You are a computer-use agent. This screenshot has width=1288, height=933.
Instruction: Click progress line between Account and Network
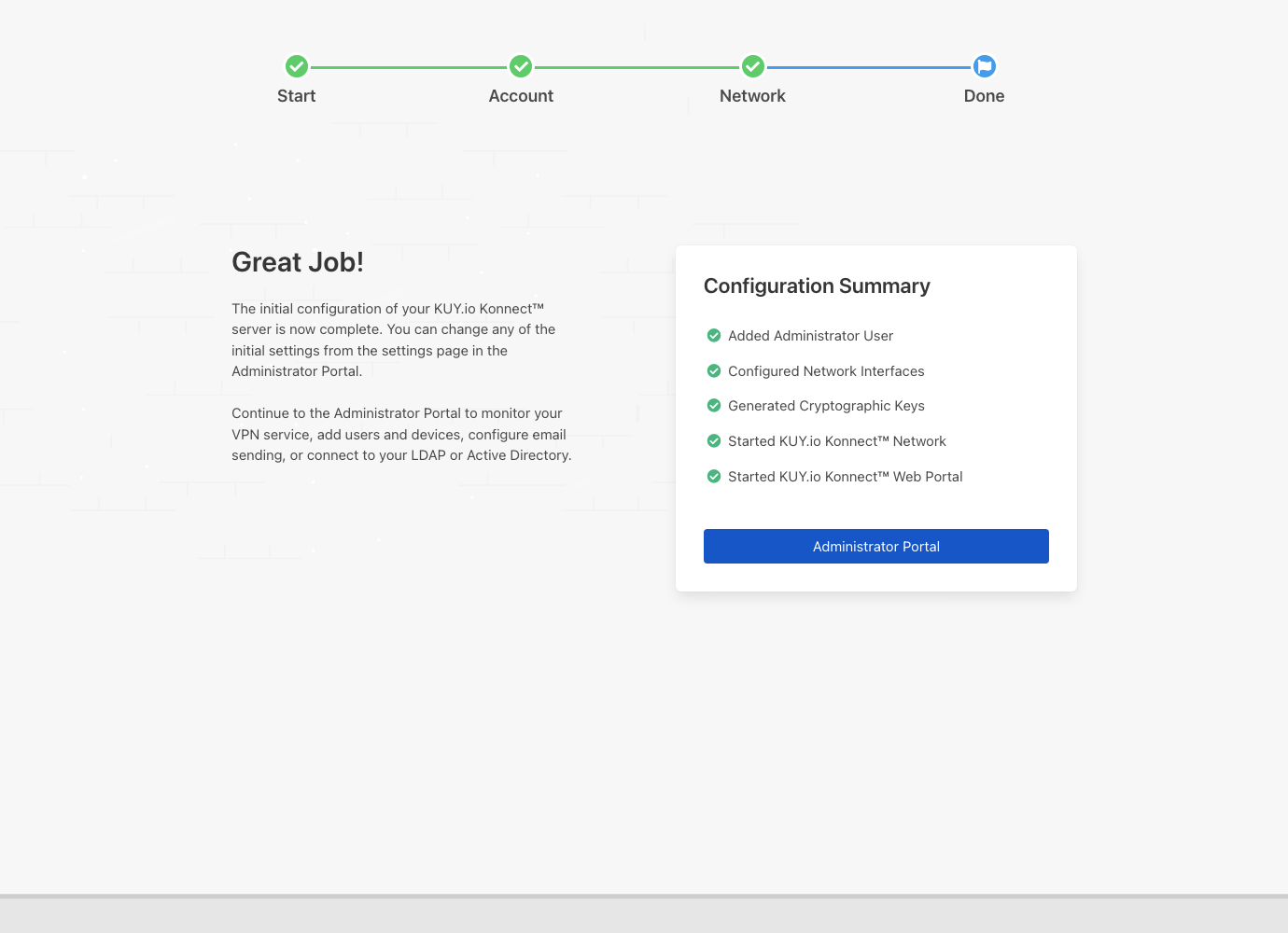click(x=637, y=67)
